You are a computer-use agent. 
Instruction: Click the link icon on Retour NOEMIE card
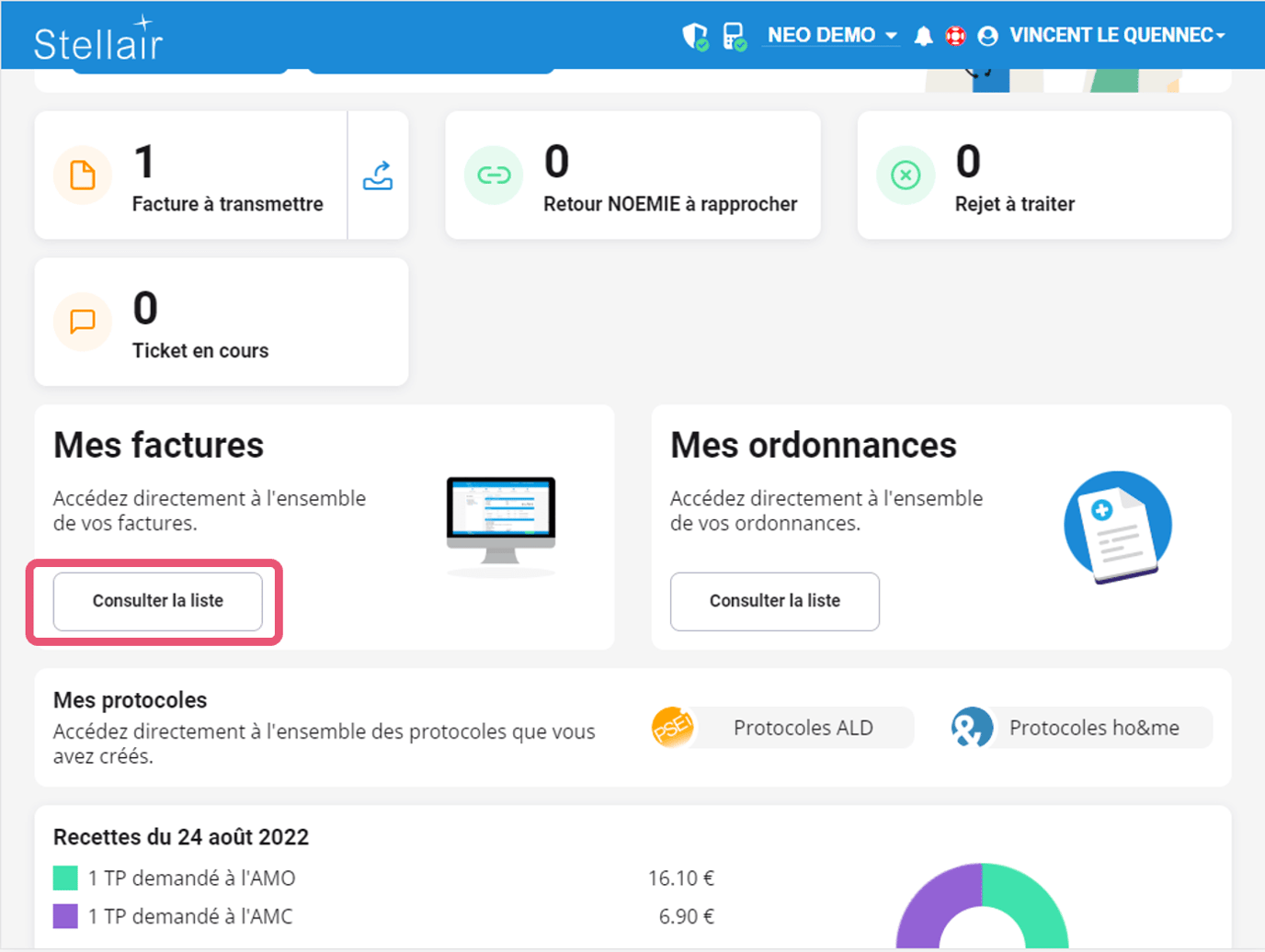click(494, 175)
